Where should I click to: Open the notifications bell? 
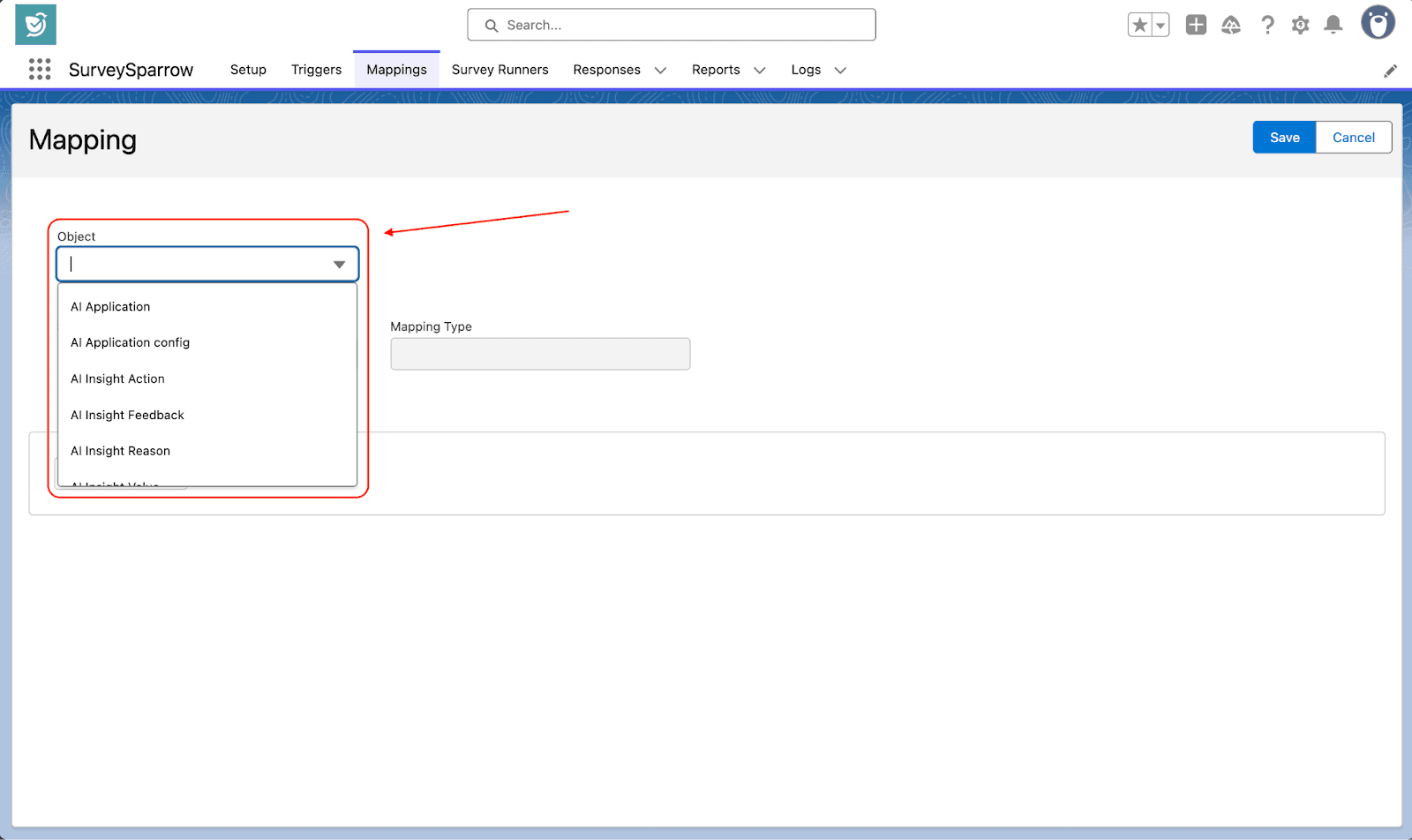1333,26
